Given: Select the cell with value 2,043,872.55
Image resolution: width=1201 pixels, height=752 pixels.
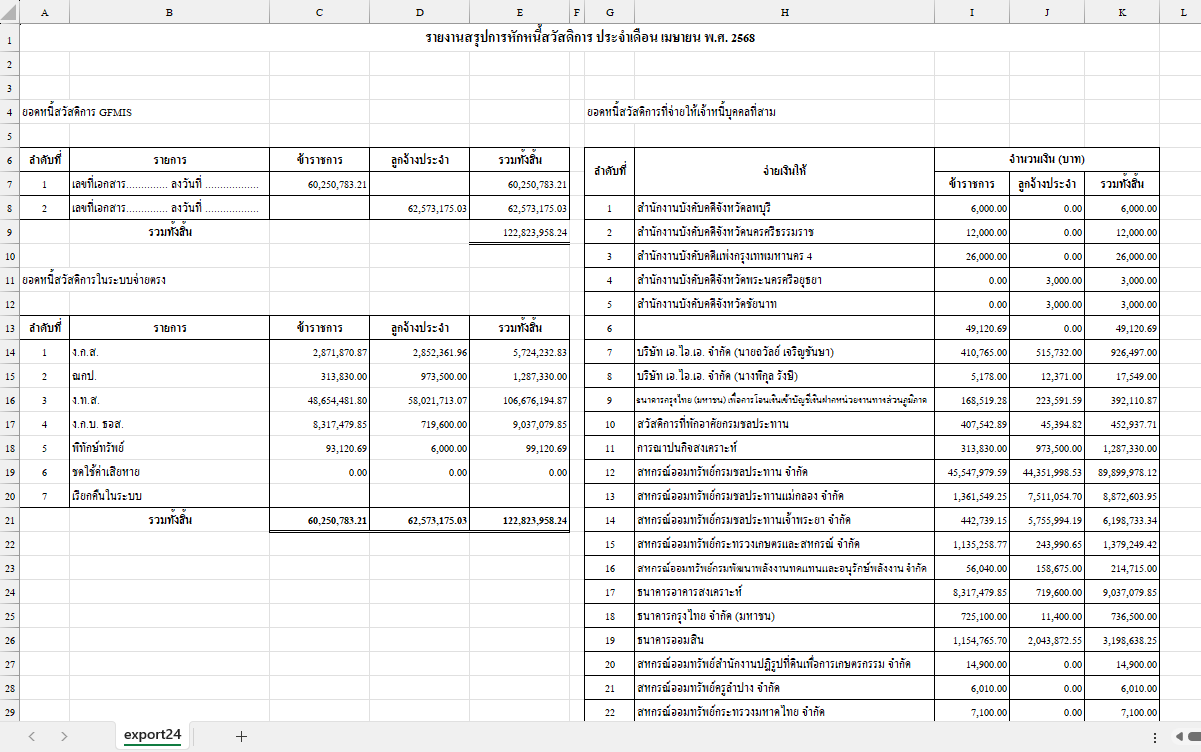Looking at the screenshot, I should (x=1047, y=640).
